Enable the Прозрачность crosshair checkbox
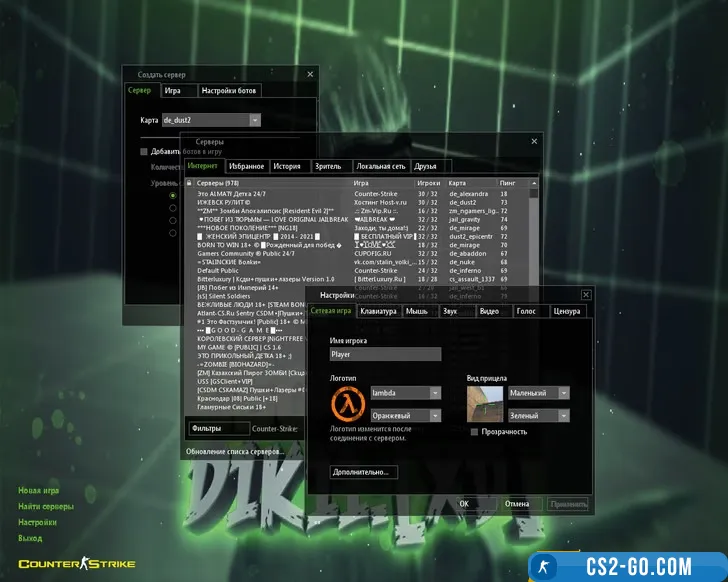The height and width of the screenshot is (582, 728). tap(475, 431)
